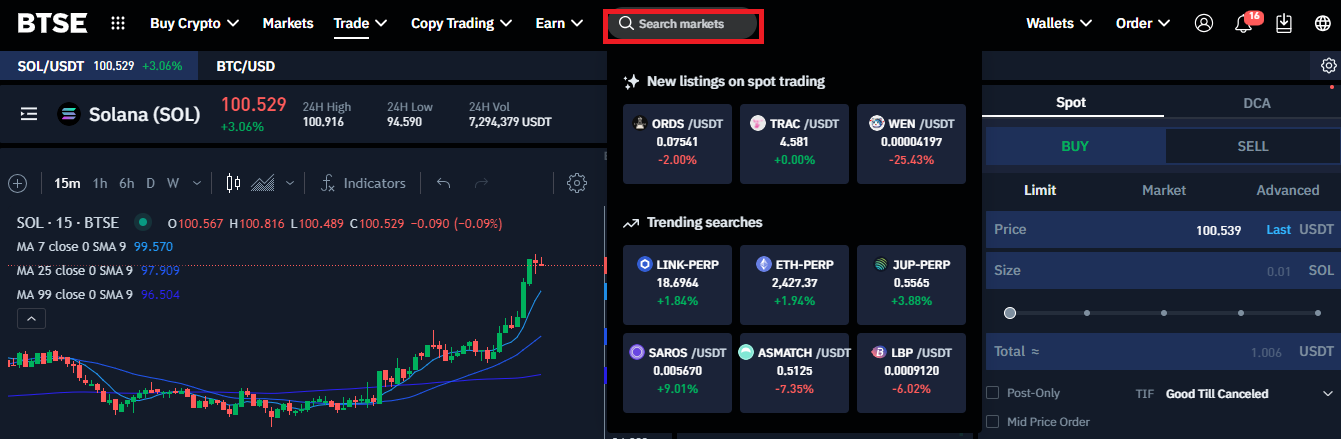
Task: Toggle the market list hamburger icon
Action: (29, 114)
